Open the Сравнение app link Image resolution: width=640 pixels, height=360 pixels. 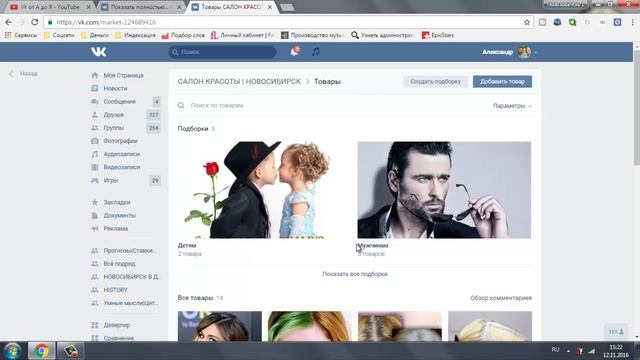(x=119, y=338)
